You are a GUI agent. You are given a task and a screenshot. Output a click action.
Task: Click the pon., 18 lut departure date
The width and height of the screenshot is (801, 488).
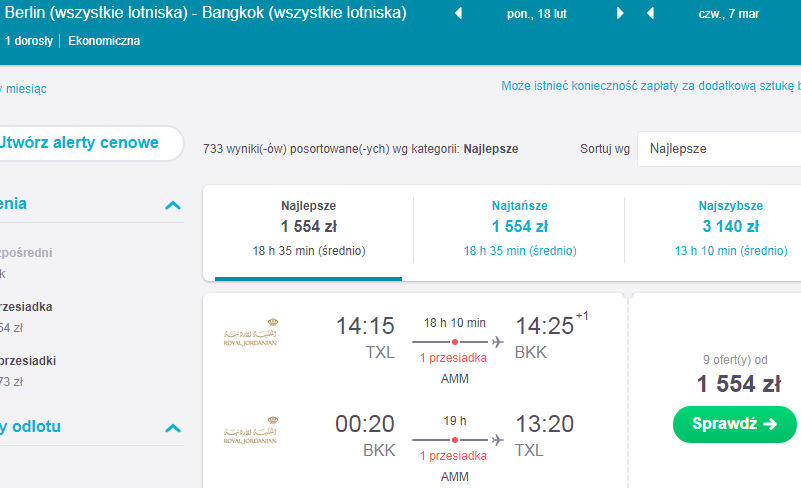pyautogui.click(x=536, y=14)
